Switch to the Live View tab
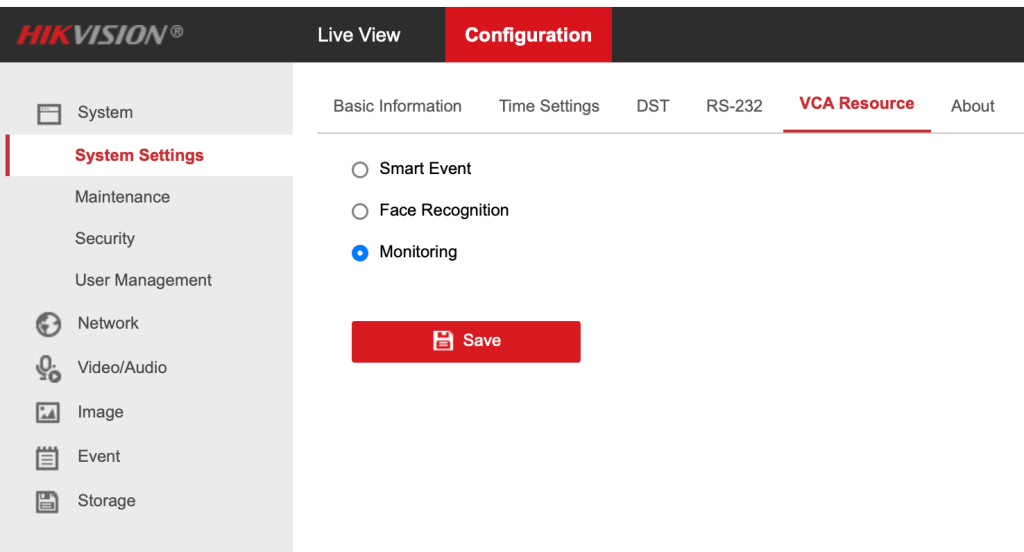The width and height of the screenshot is (1024, 552). point(359,35)
